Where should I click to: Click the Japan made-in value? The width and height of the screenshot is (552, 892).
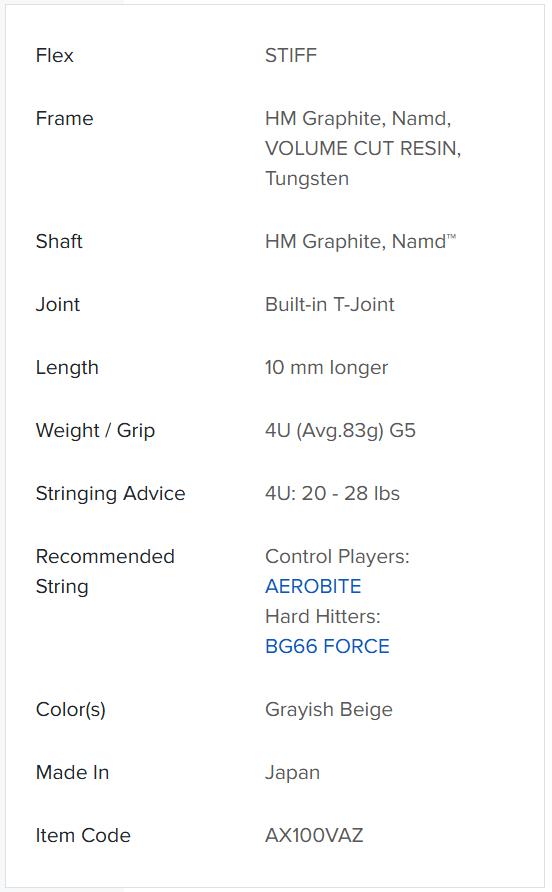(x=293, y=773)
